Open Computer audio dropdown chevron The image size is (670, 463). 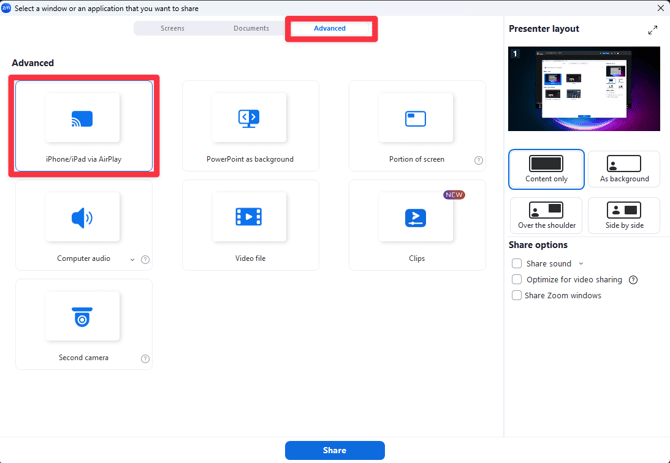coord(132,260)
